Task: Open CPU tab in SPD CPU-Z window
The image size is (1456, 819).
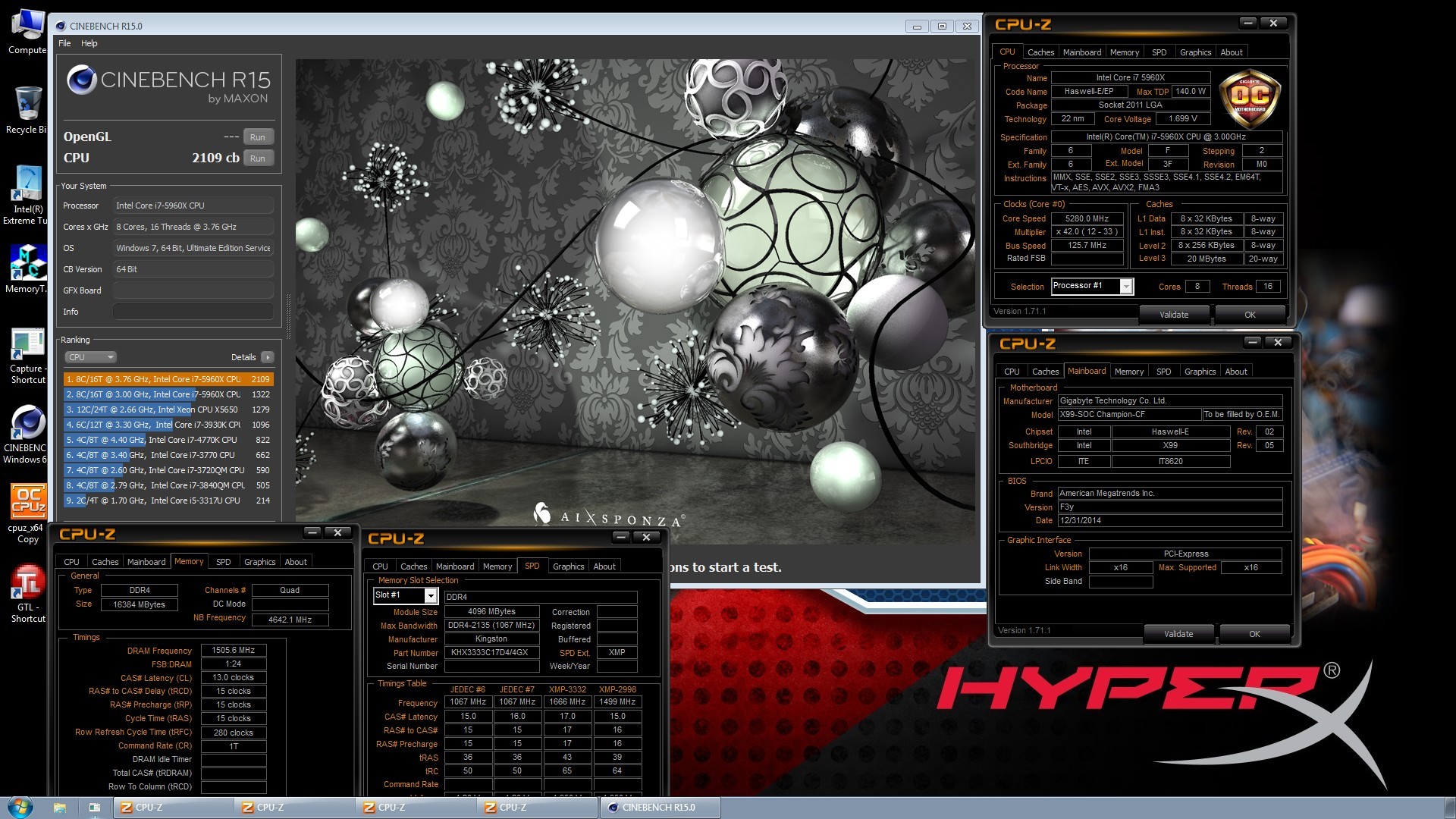Action: [380, 566]
